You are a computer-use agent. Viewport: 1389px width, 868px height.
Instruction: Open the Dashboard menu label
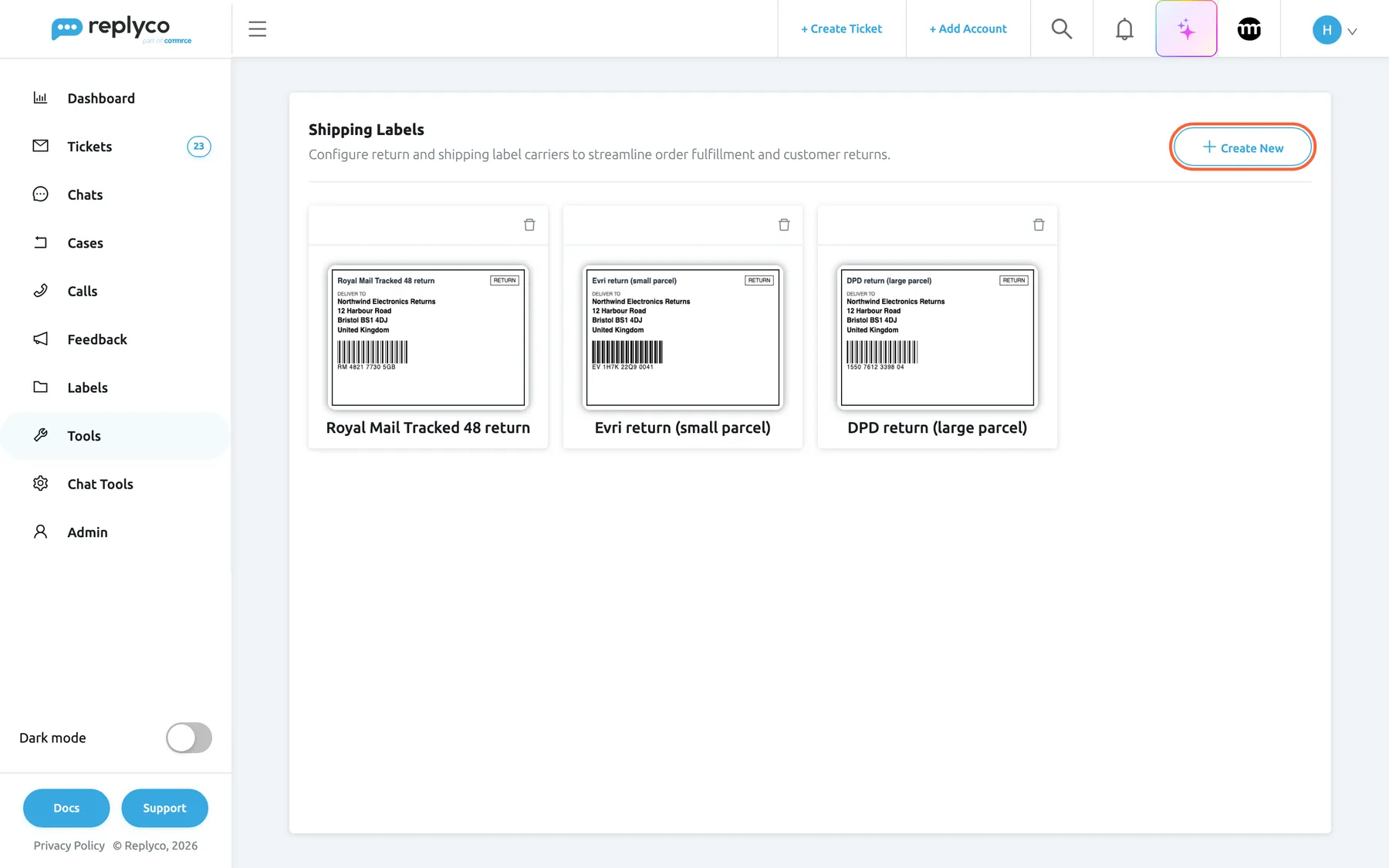click(101, 98)
